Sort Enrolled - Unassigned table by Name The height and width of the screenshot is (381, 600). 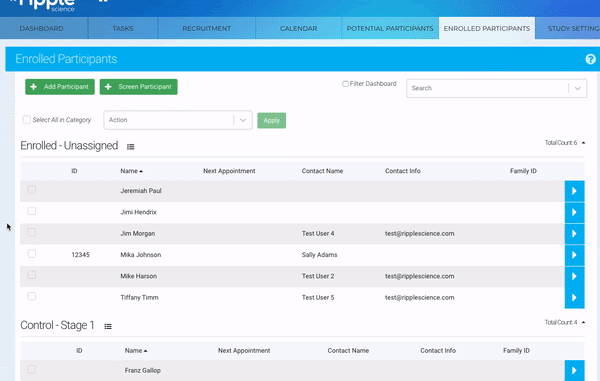point(131,171)
